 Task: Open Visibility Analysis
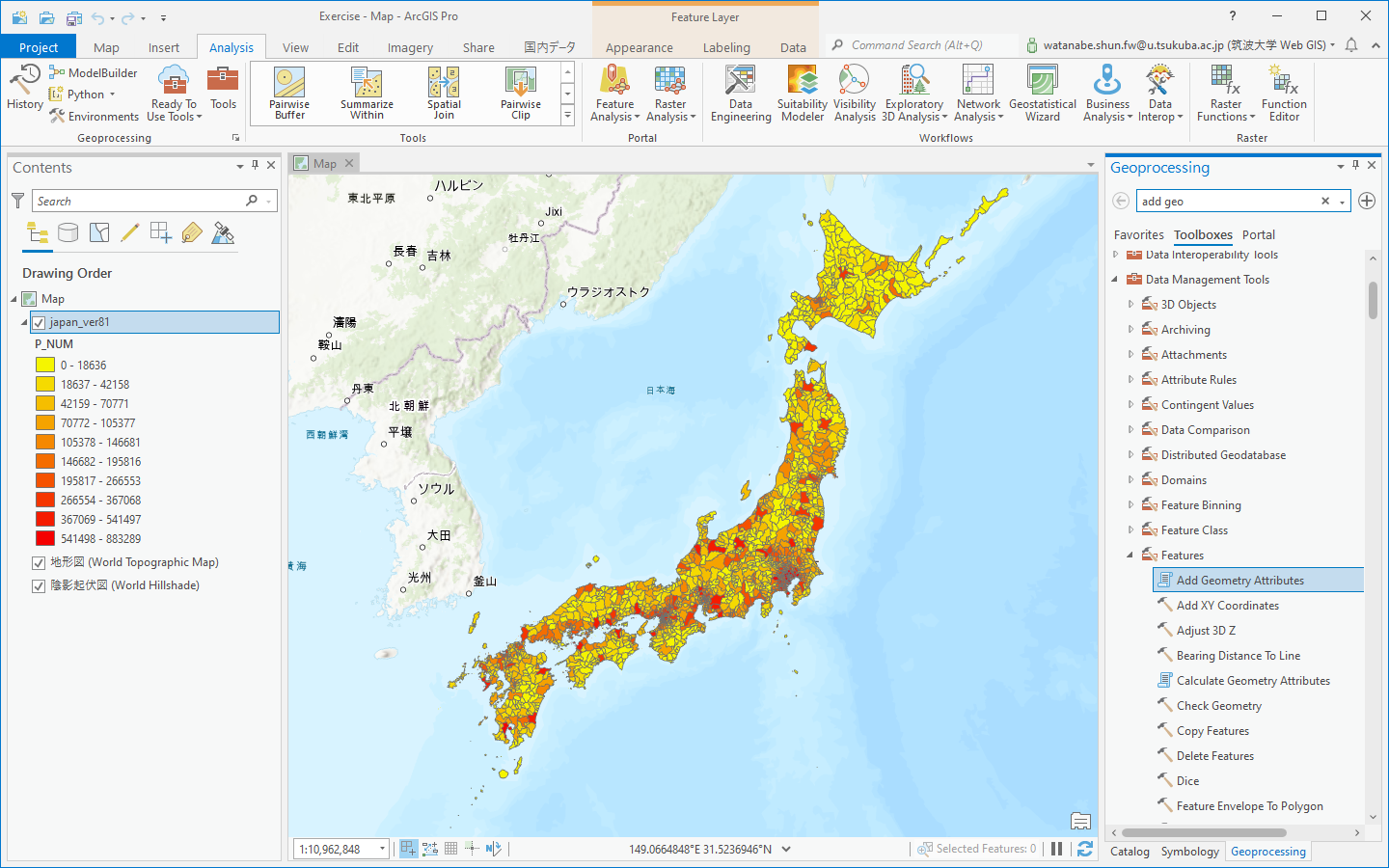(x=855, y=94)
